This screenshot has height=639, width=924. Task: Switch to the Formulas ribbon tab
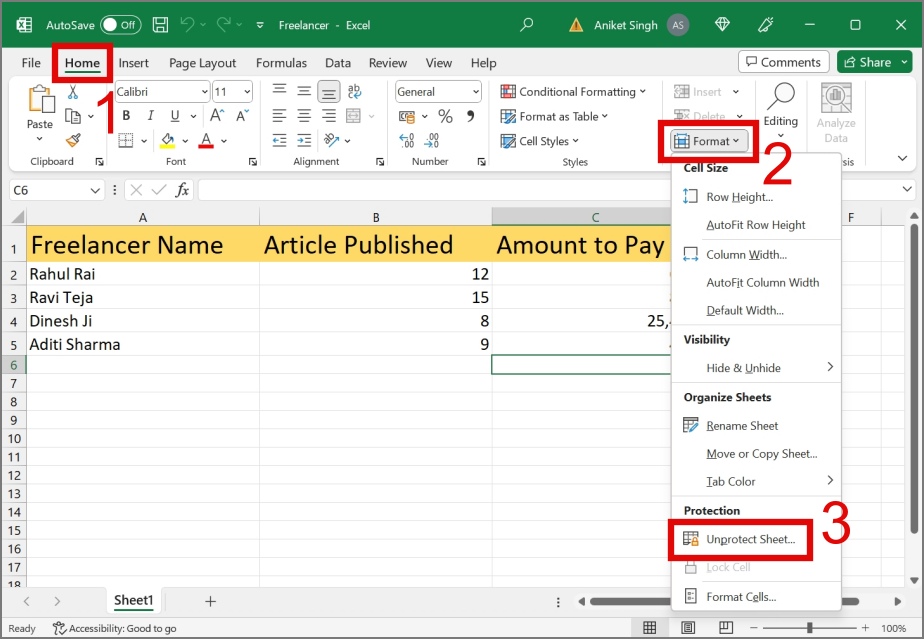[x=281, y=62]
